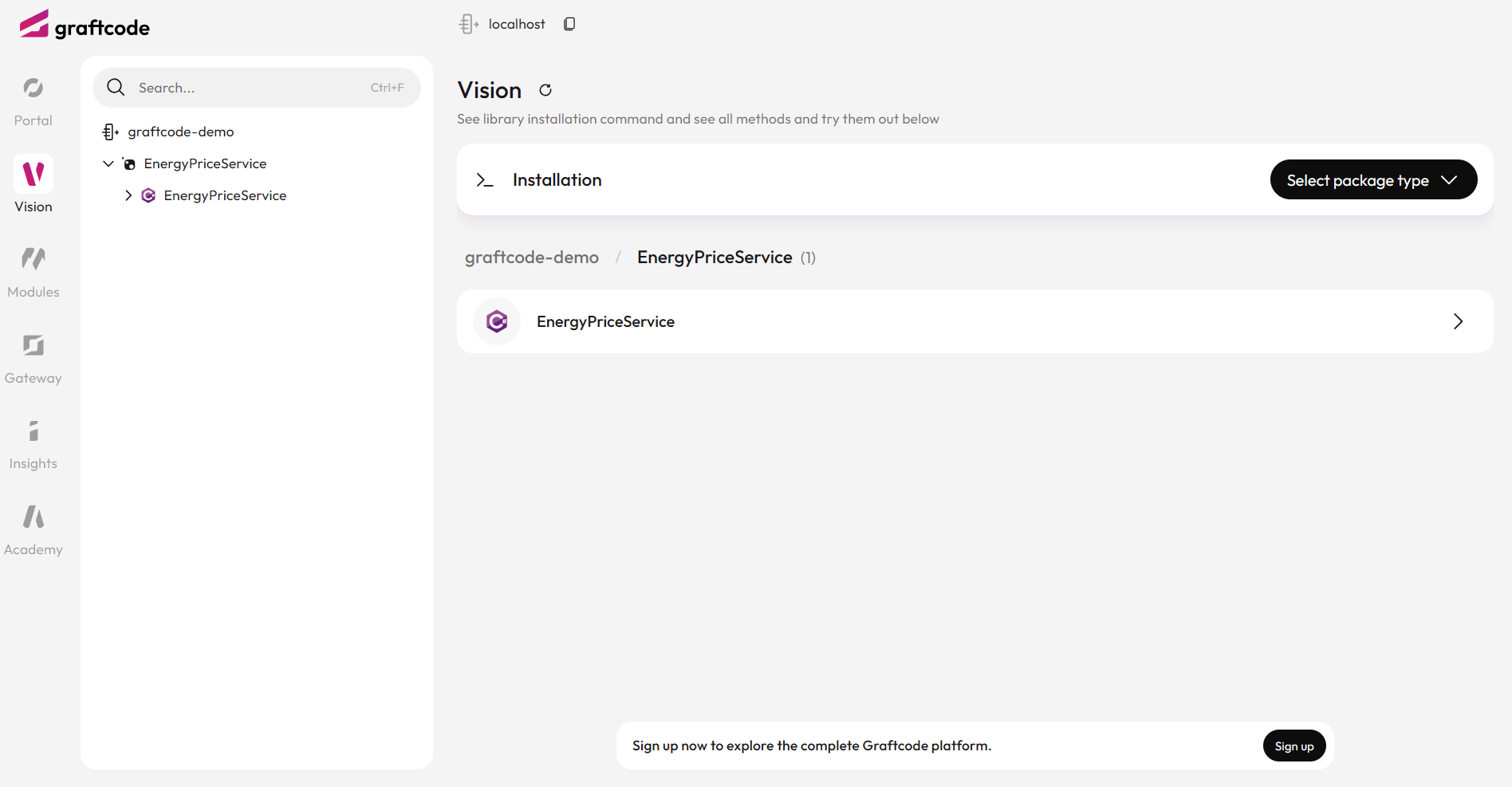Select graftcode-demo in the tree

181,132
